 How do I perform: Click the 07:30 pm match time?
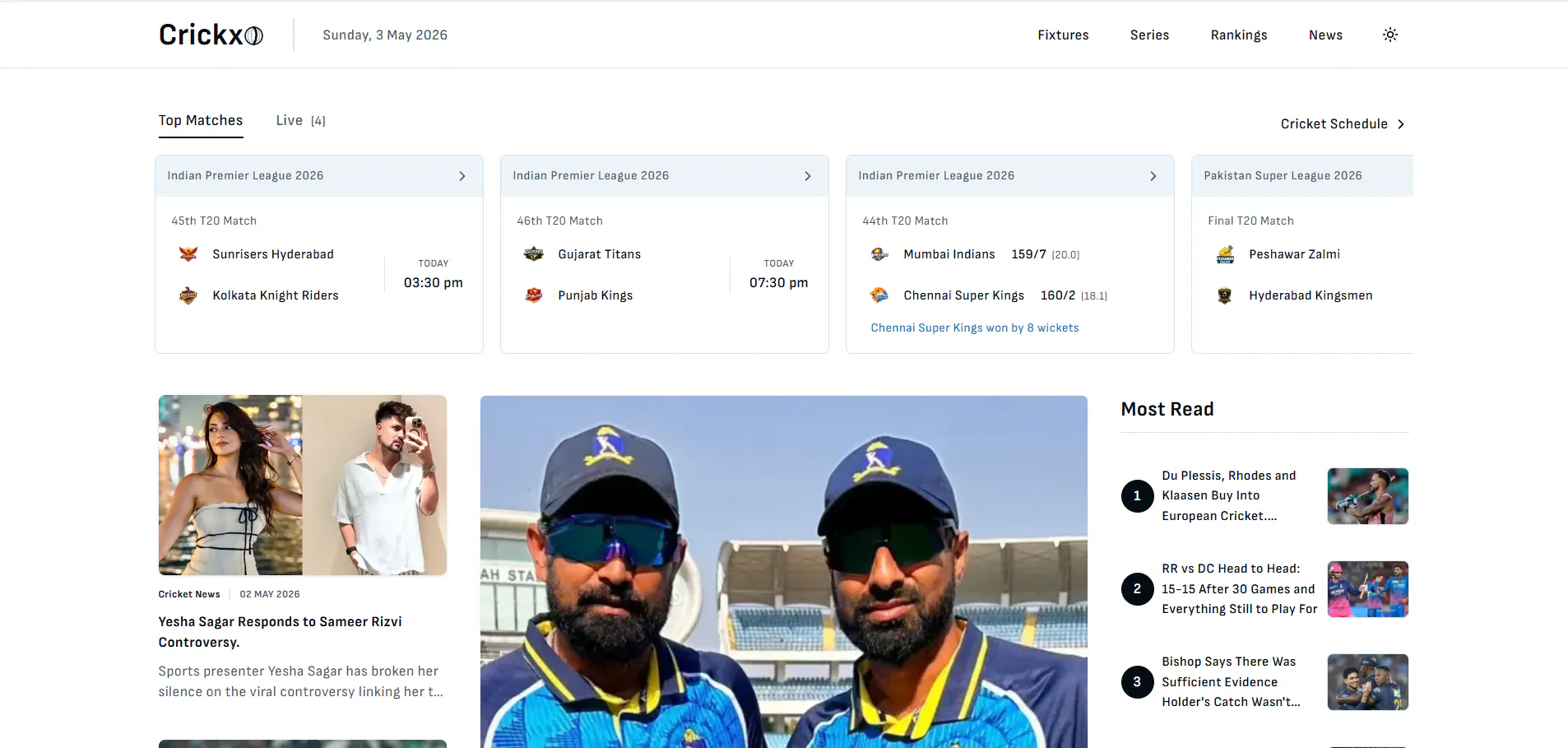click(779, 282)
